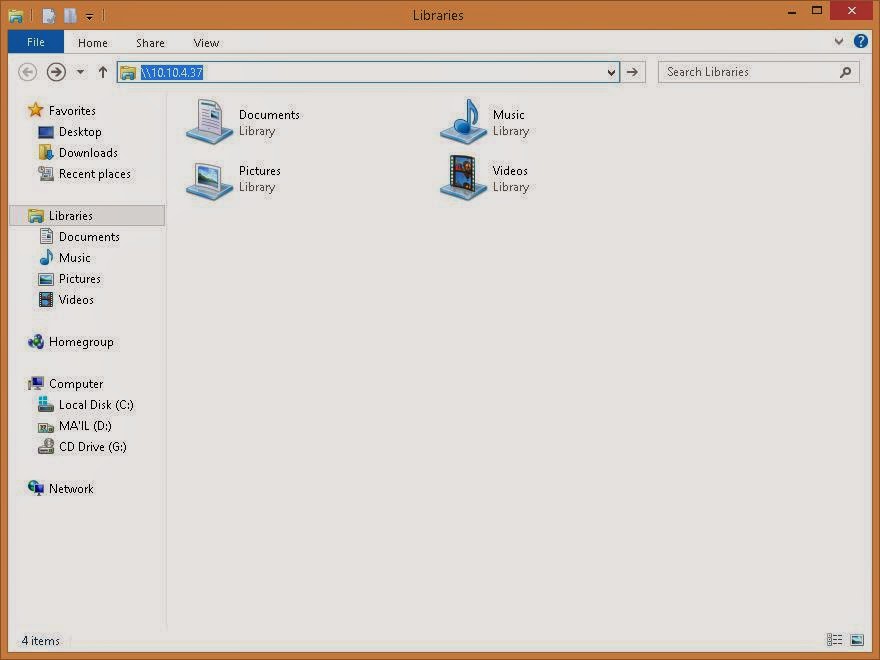Open the Recent Locations dropdown beside the forward arrow
880x660 pixels.
[x=80, y=72]
